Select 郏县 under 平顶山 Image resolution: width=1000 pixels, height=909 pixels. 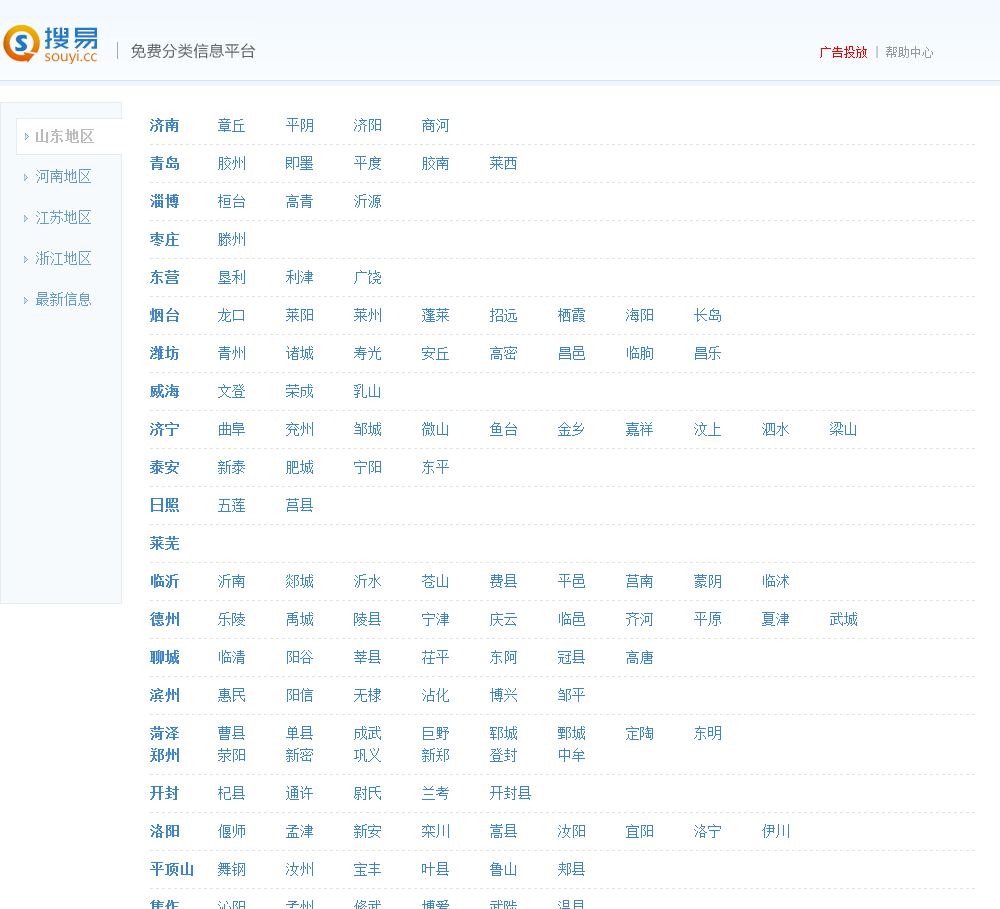coord(571,869)
